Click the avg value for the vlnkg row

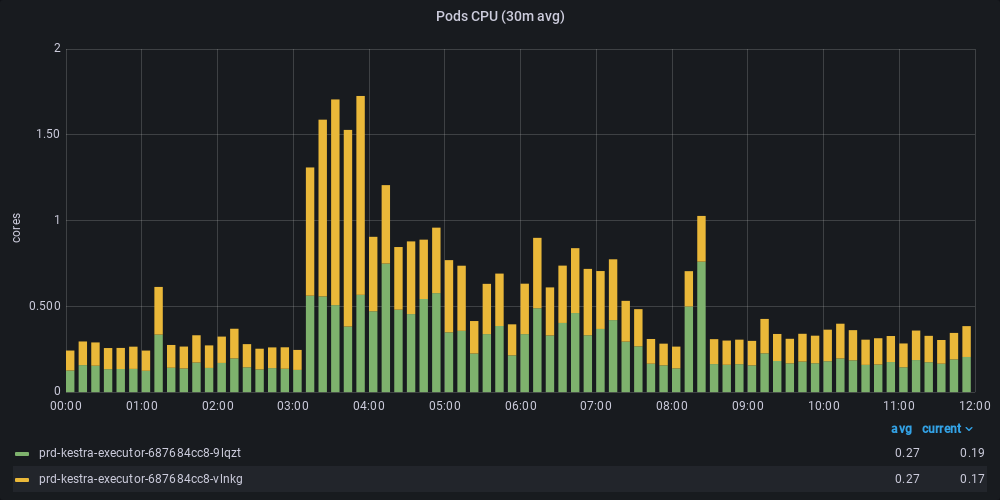pos(906,479)
